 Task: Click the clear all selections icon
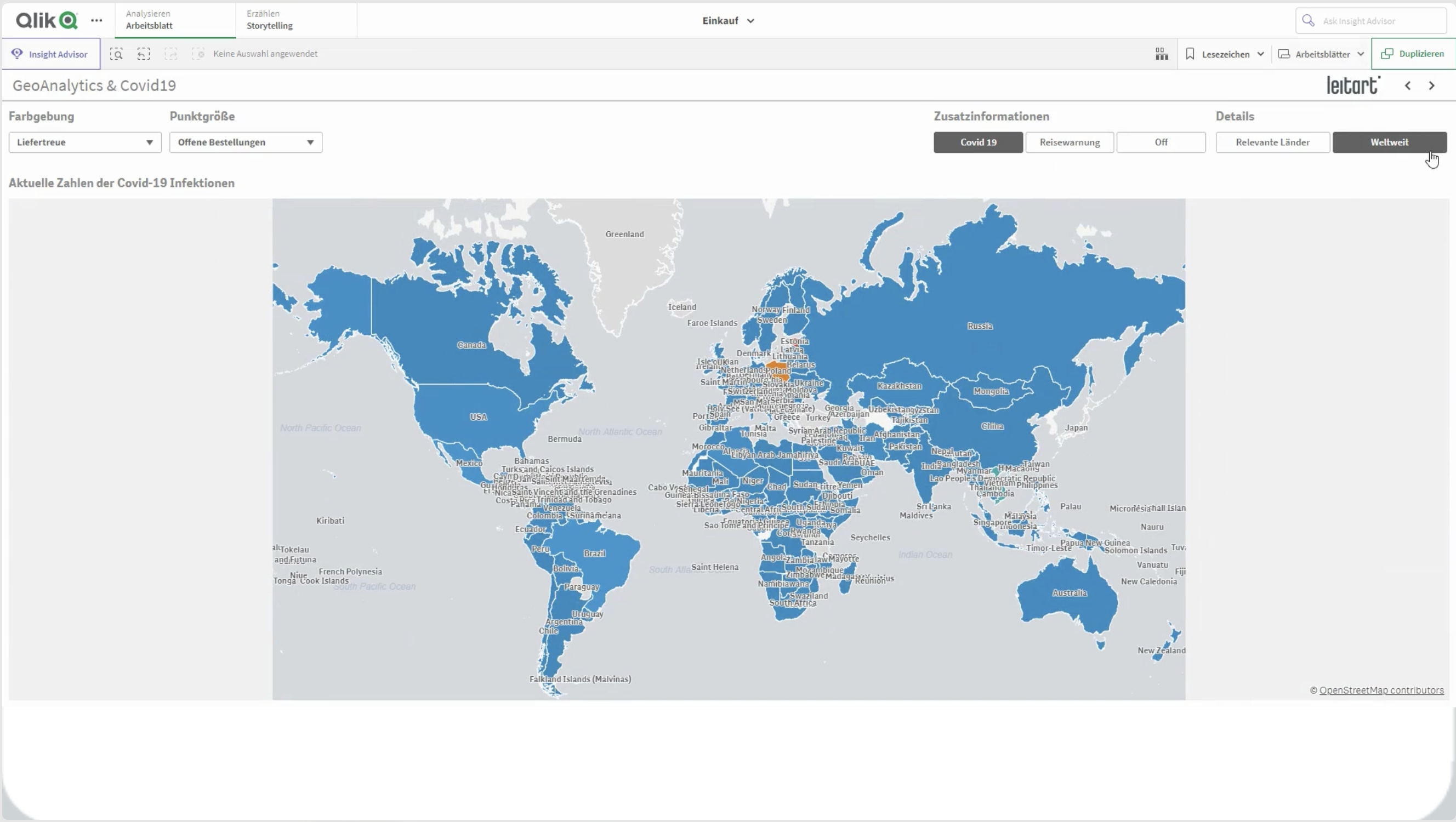tap(198, 54)
